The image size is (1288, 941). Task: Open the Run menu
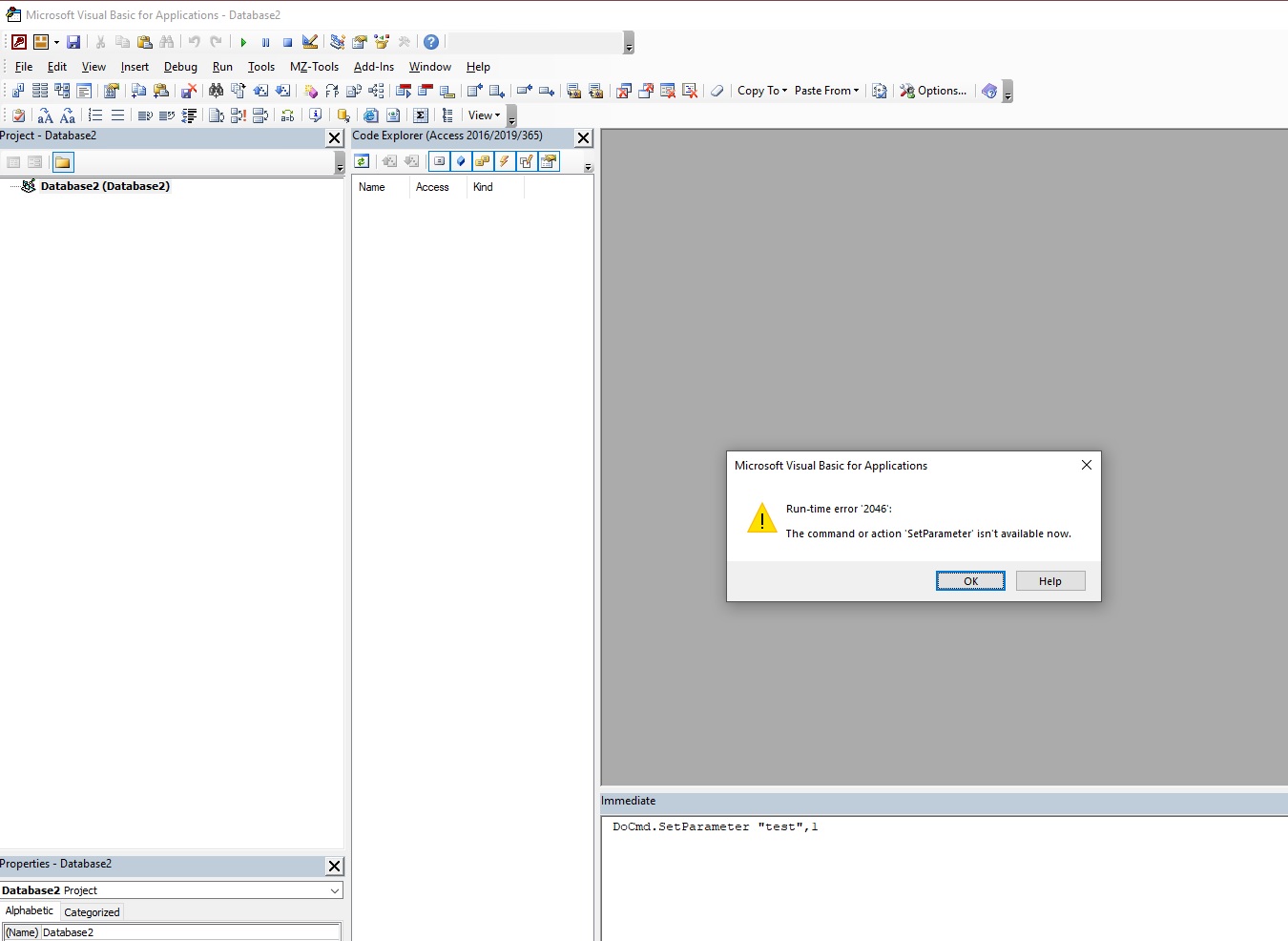222,67
